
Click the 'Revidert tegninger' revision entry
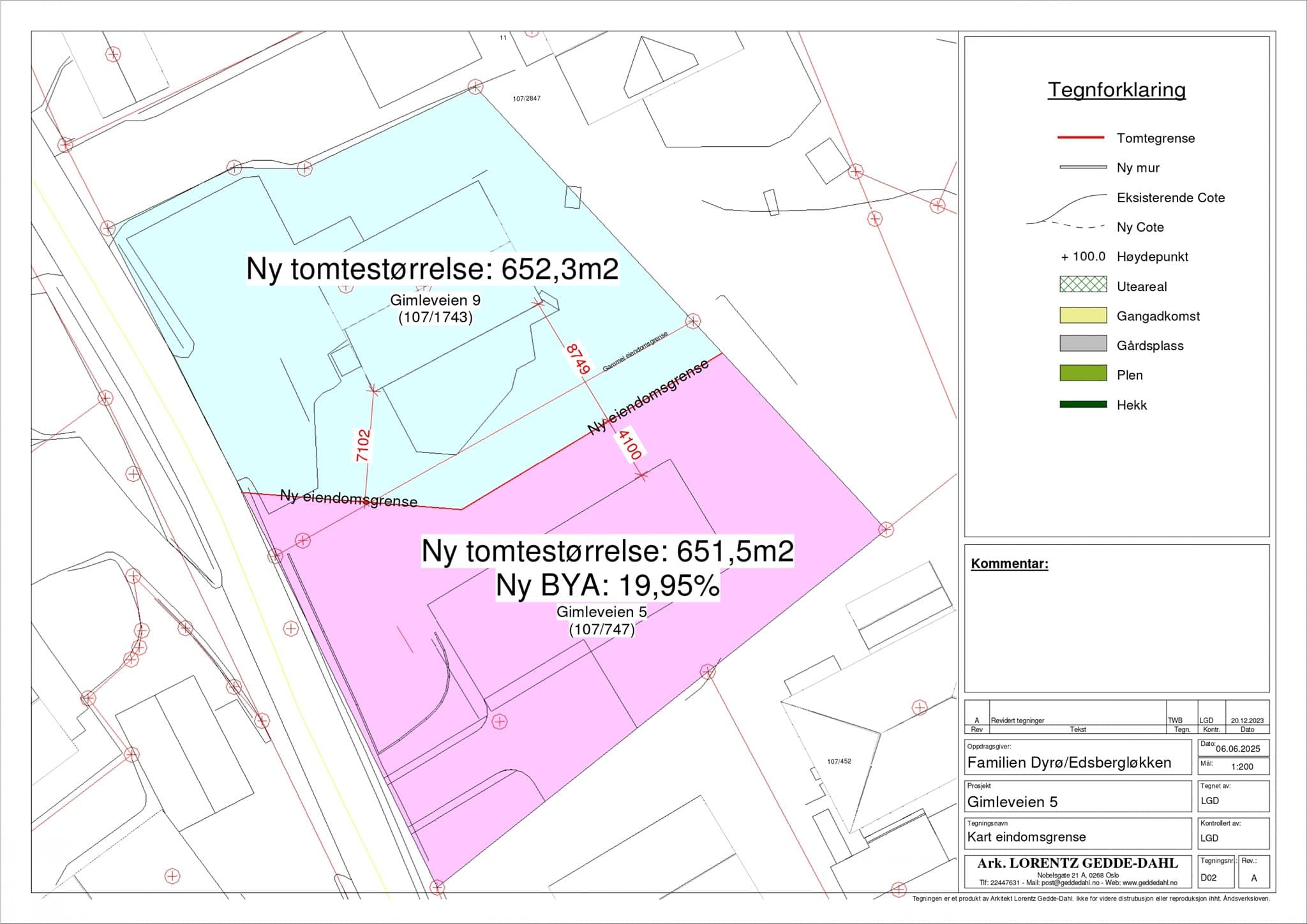pyautogui.click(x=1017, y=720)
